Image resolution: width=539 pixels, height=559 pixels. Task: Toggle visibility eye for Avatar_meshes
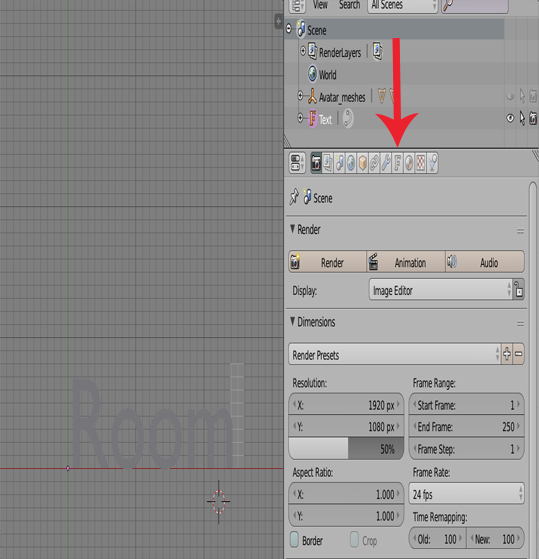(510, 96)
